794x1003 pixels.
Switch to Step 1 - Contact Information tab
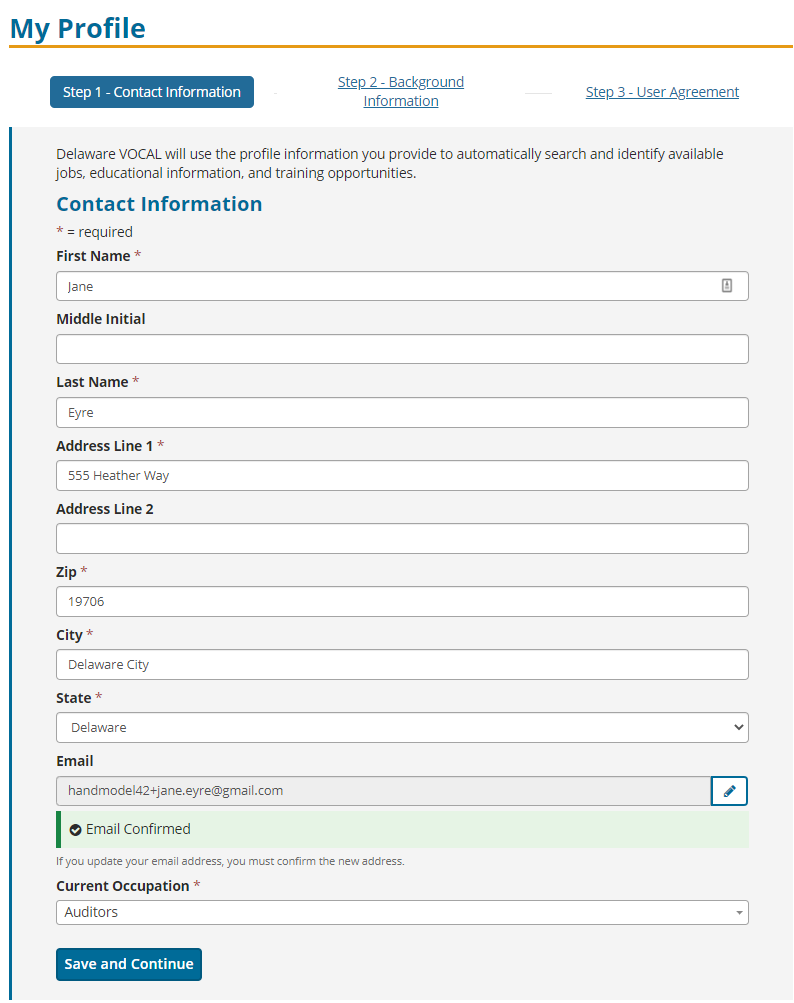click(152, 92)
